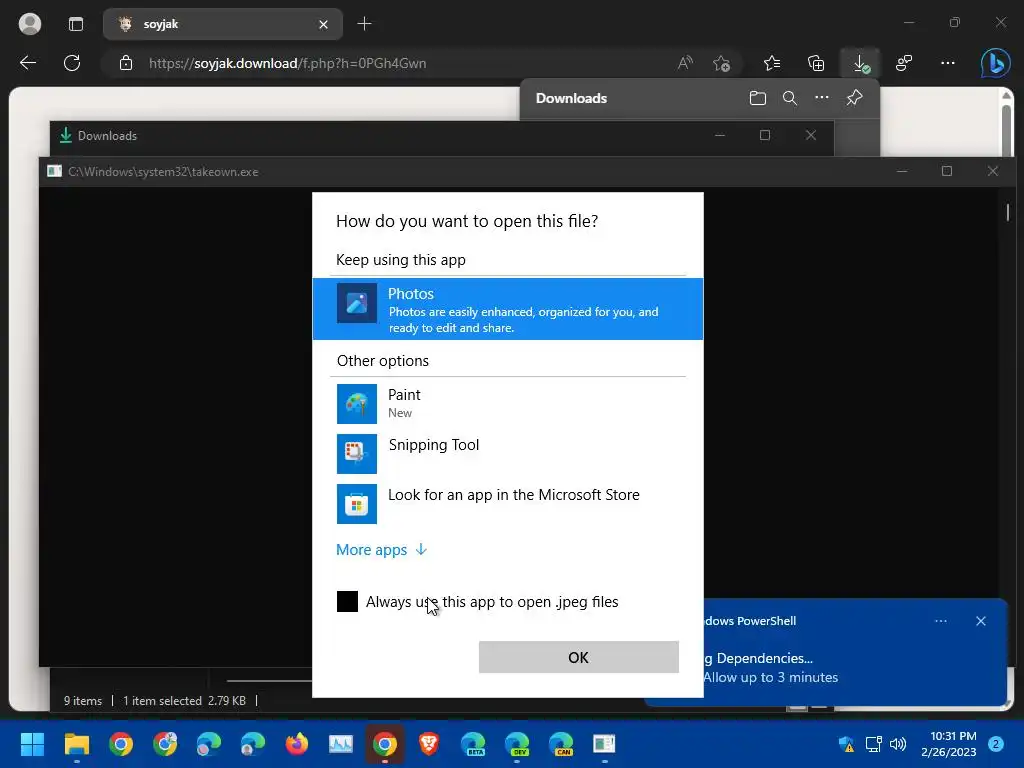This screenshot has height=768, width=1024.
Task: Click the Downloads explorer window title
Action: [x=107, y=136]
